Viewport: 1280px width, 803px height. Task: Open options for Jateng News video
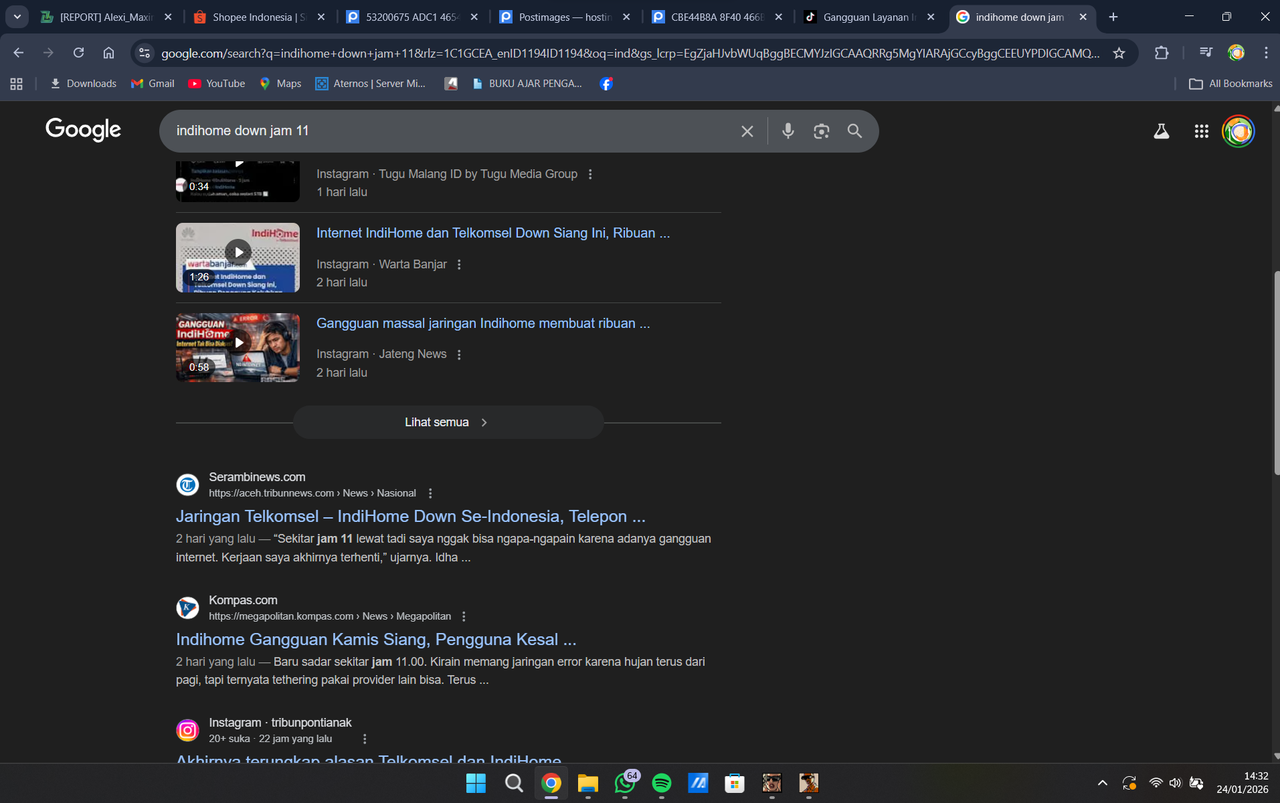tap(459, 355)
